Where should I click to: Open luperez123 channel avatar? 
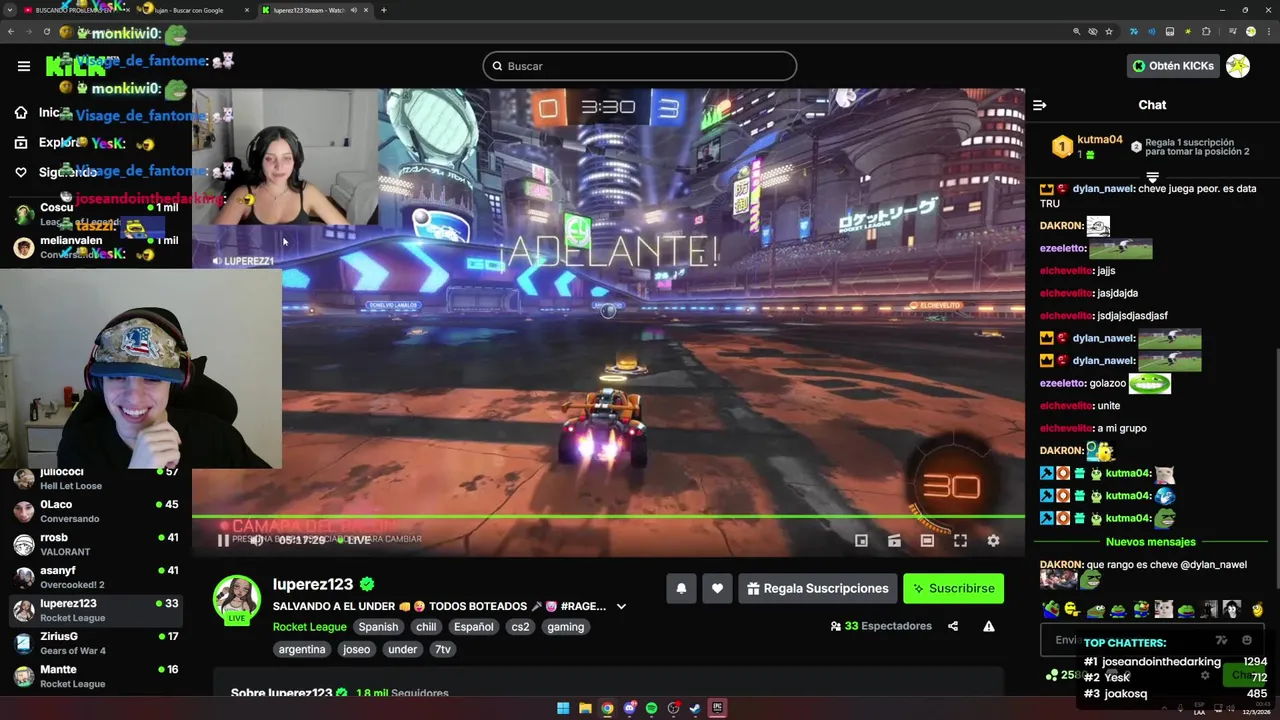click(237, 599)
